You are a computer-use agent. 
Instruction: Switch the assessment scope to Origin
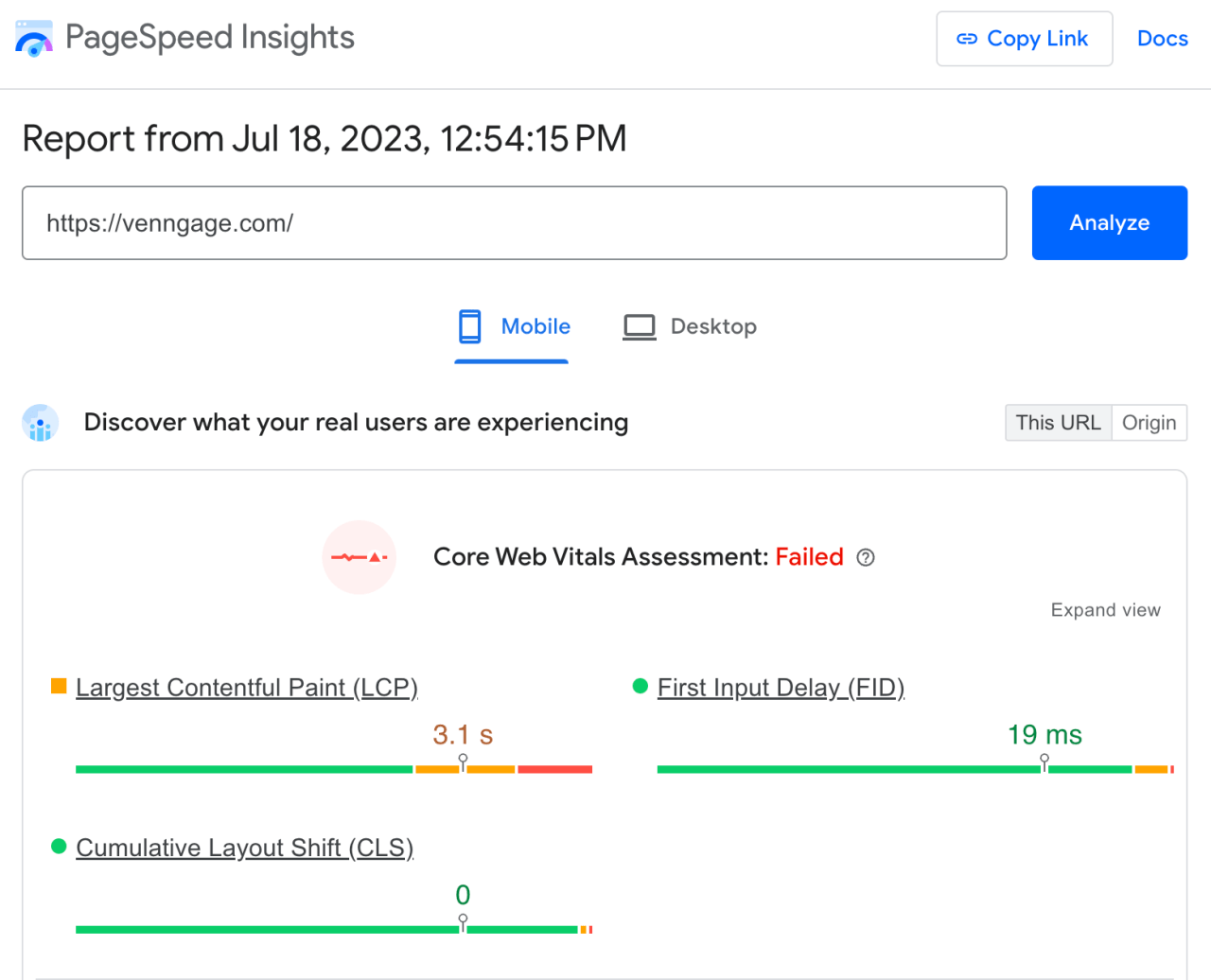point(1149,423)
